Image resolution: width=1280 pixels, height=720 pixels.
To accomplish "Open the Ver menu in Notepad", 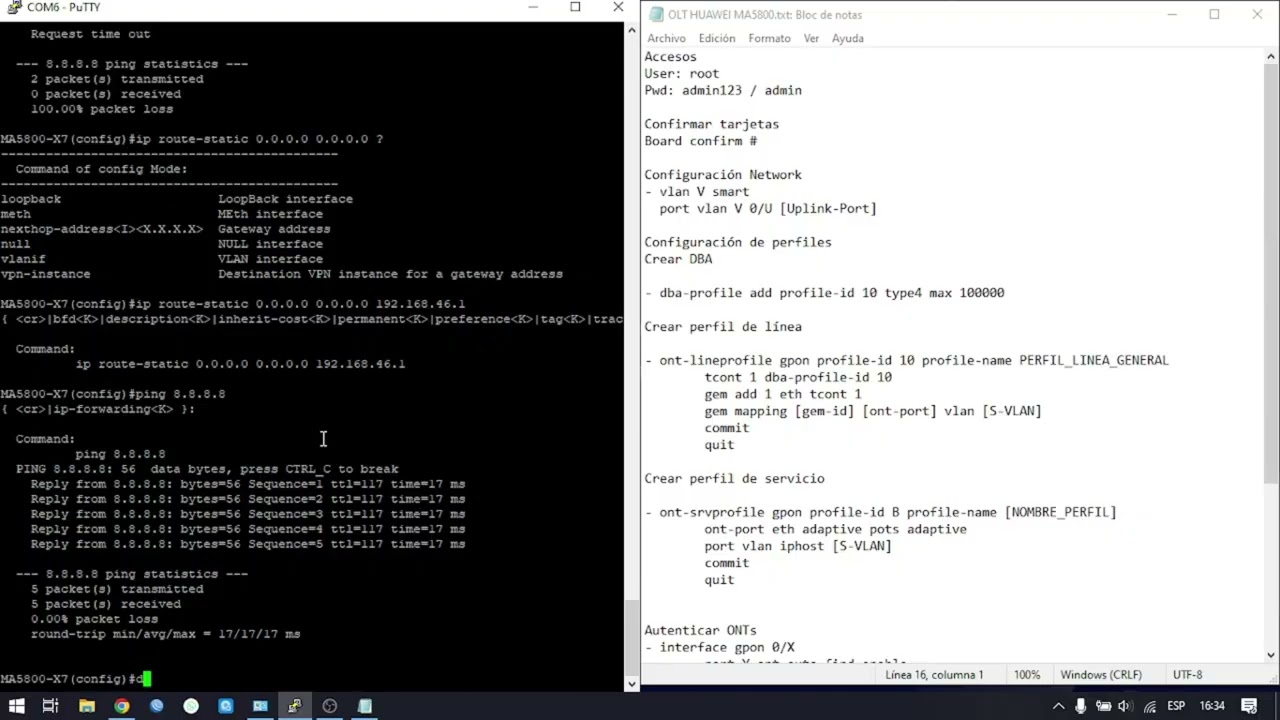I will click(811, 38).
